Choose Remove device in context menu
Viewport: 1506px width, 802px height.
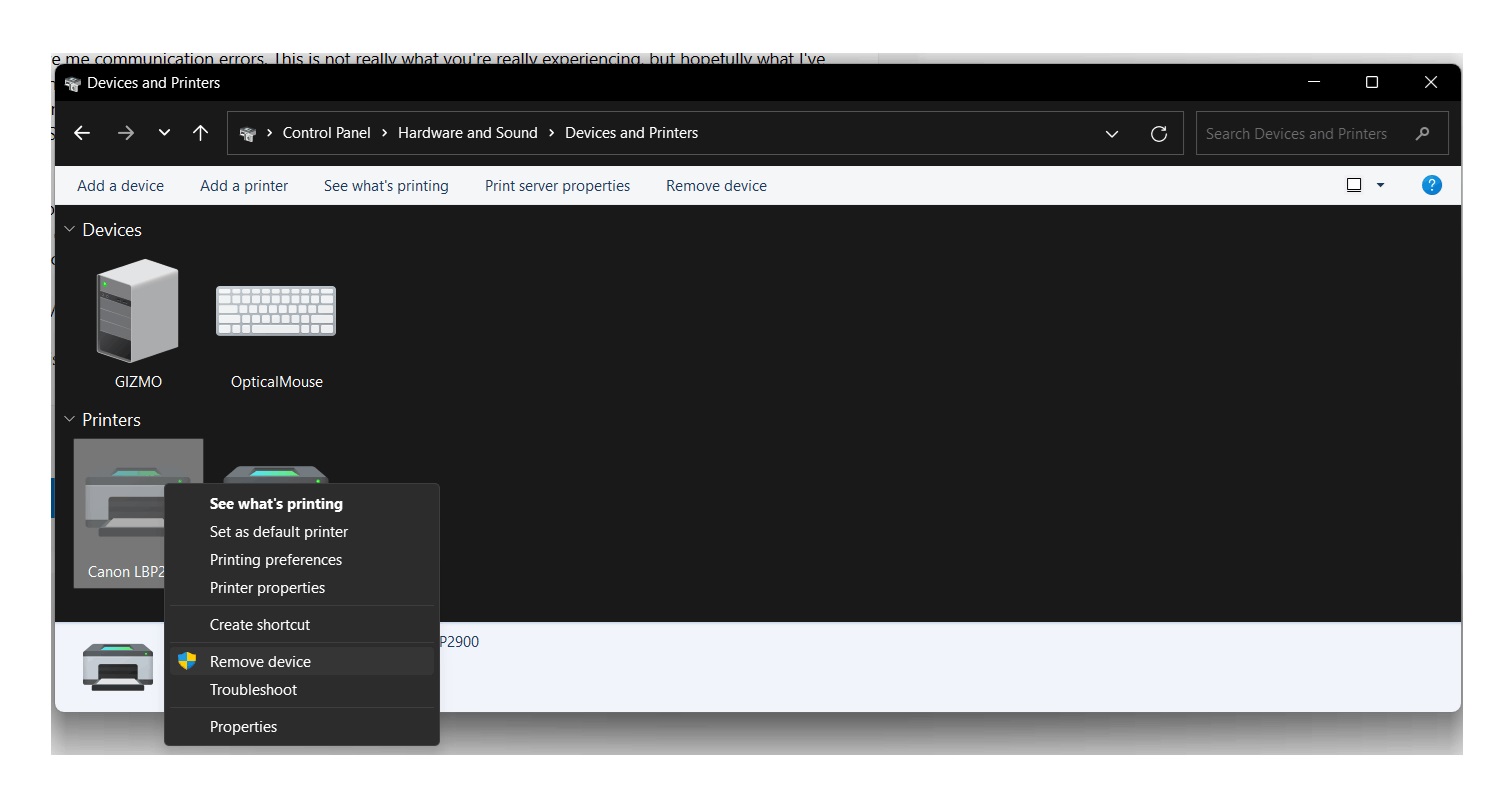click(301, 661)
